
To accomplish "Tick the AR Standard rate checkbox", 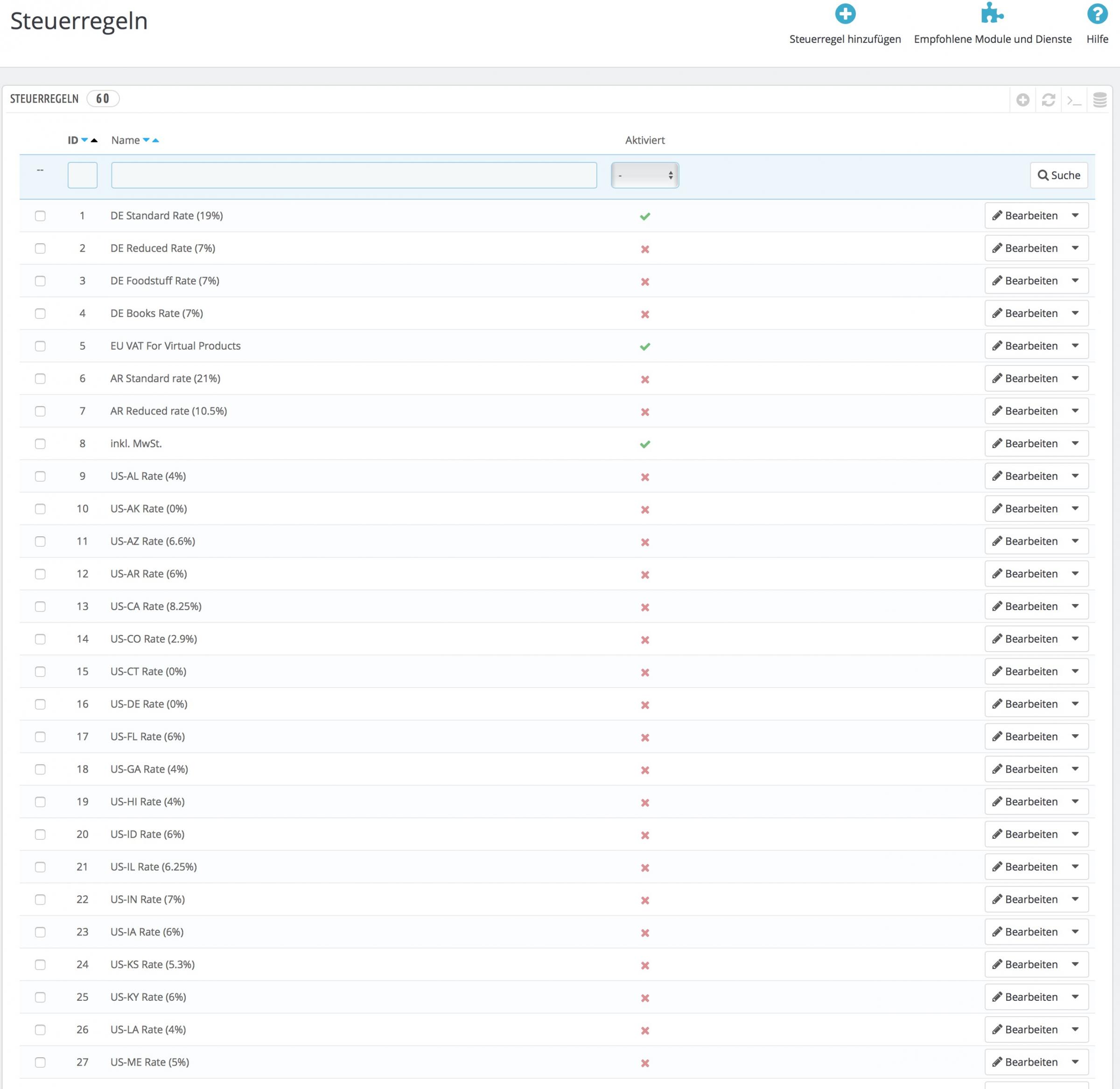I will coord(40,379).
